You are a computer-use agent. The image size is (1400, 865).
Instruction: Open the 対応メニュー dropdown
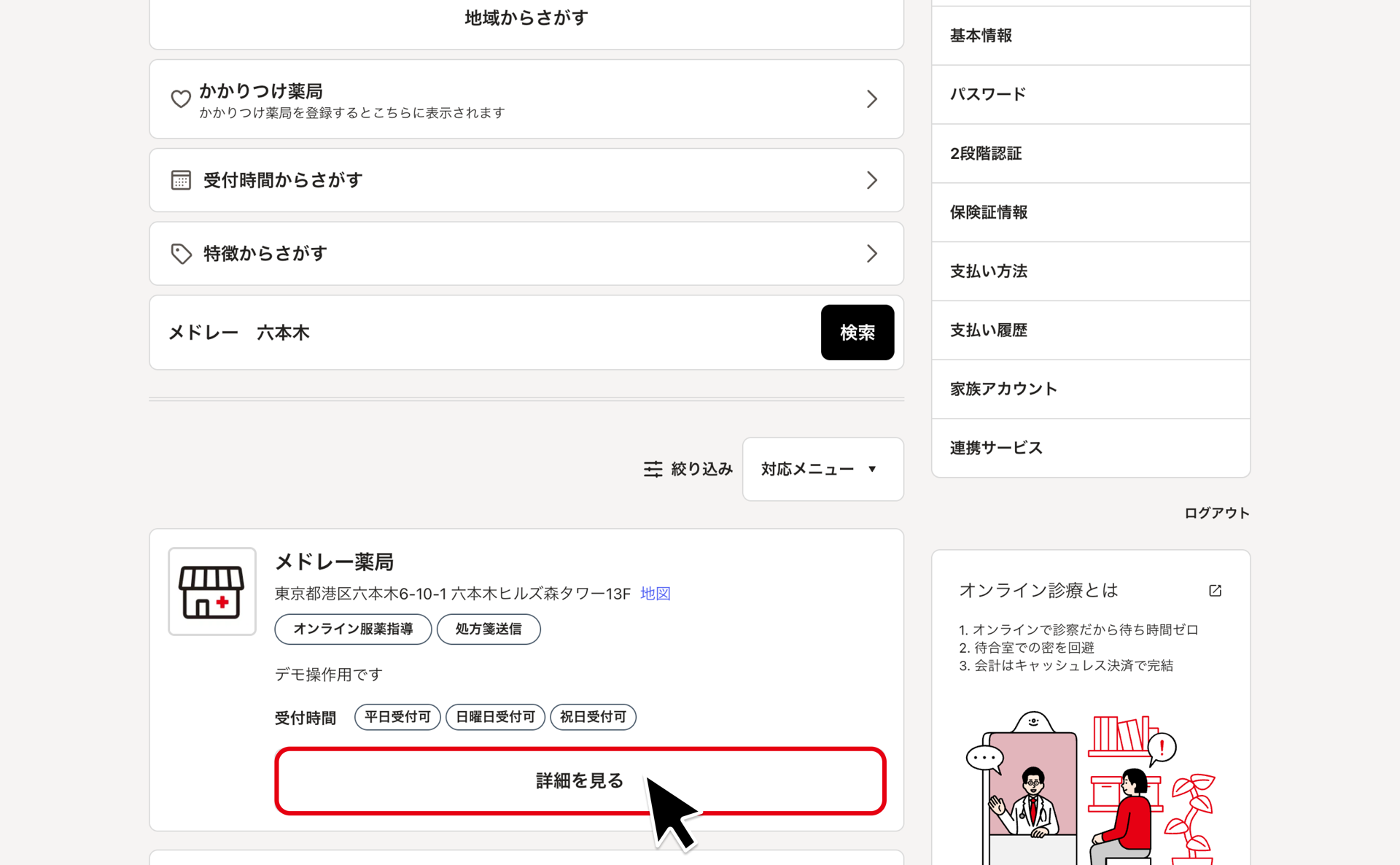822,469
